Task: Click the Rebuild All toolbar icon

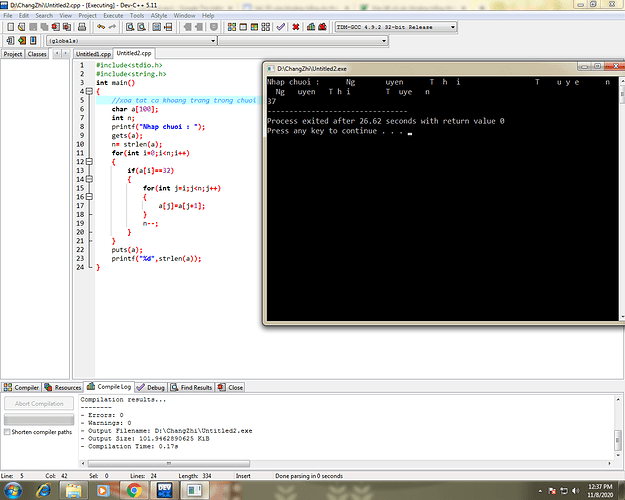Action: [265, 27]
